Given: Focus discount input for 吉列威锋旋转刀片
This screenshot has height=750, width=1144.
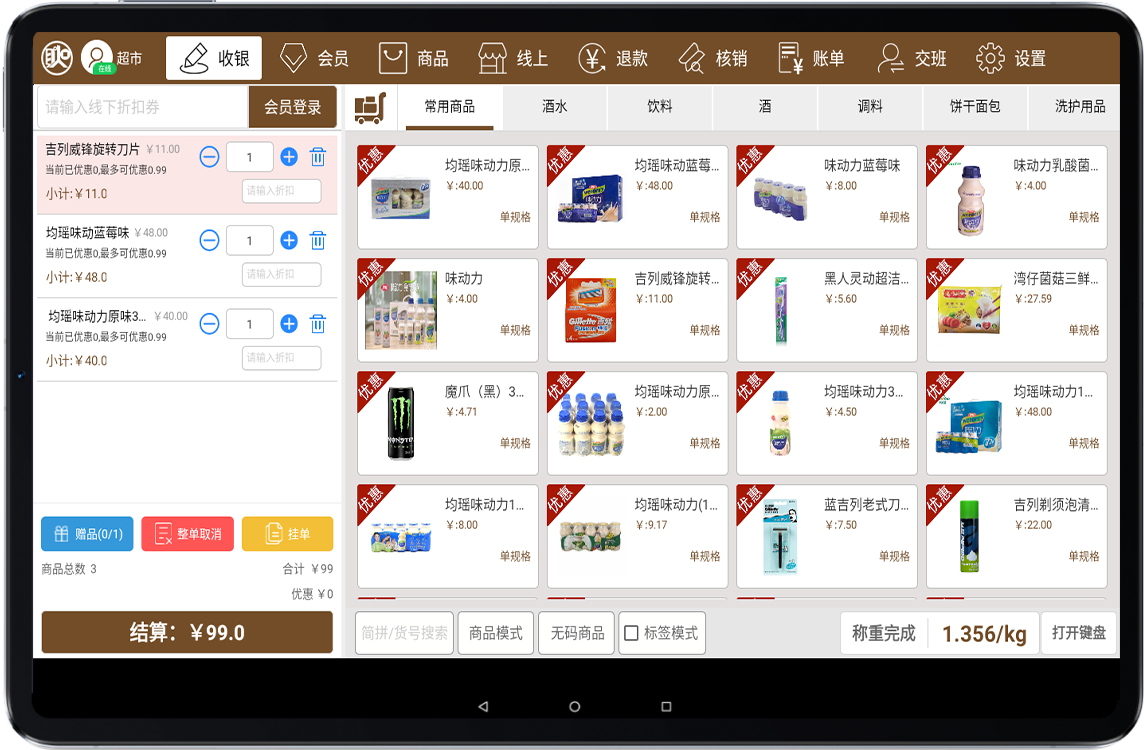Looking at the screenshot, I should (x=282, y=191).
